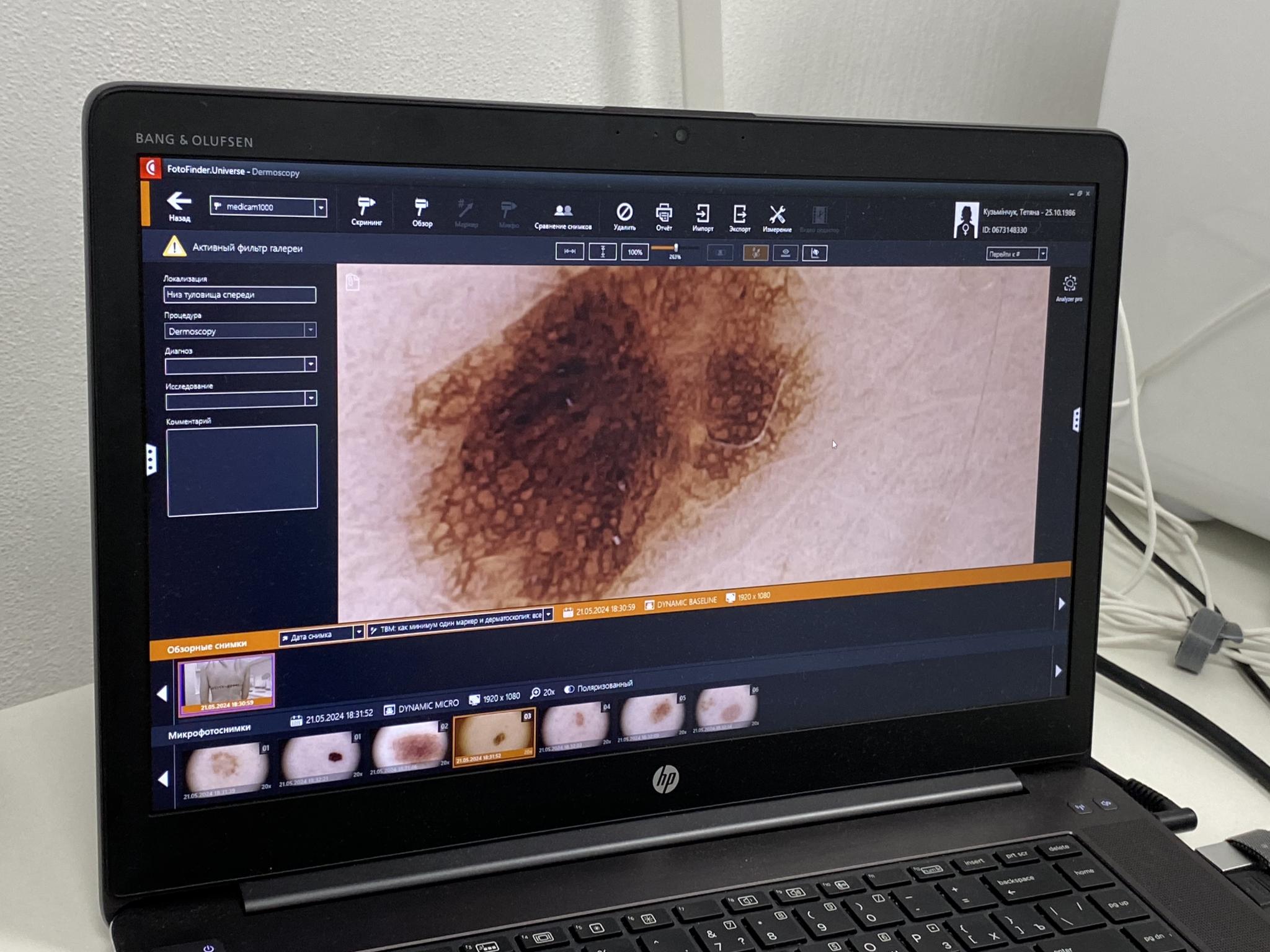Toggle the fit-to-height view button

602,252
